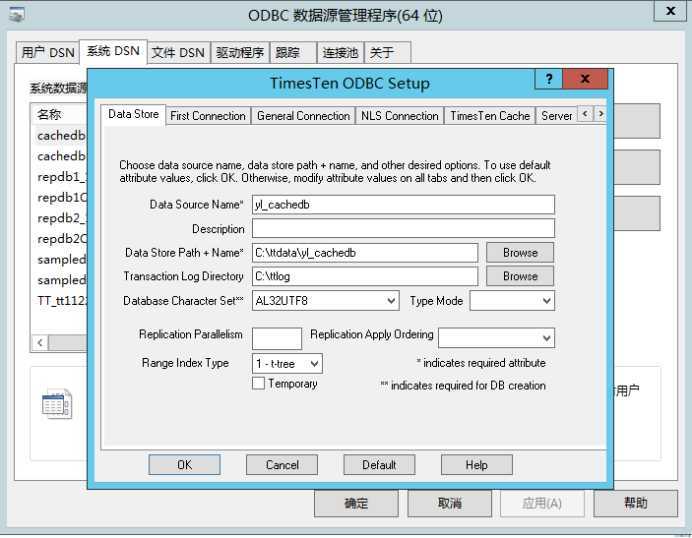Screen dimensions: 692x538
Task: Browse for Transaction Log Directory
Action: pyautogui.click(x=520, y=276)
